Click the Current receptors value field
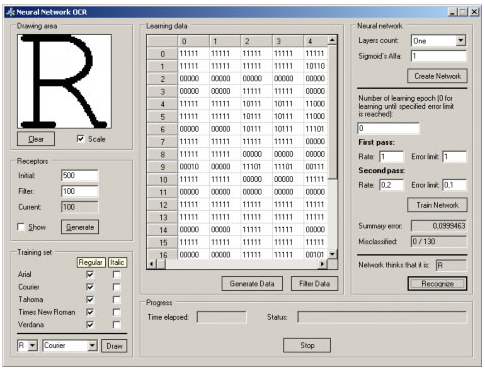This screenshot has height=372, width=485. pyautogui.click(x=80, y=207)
